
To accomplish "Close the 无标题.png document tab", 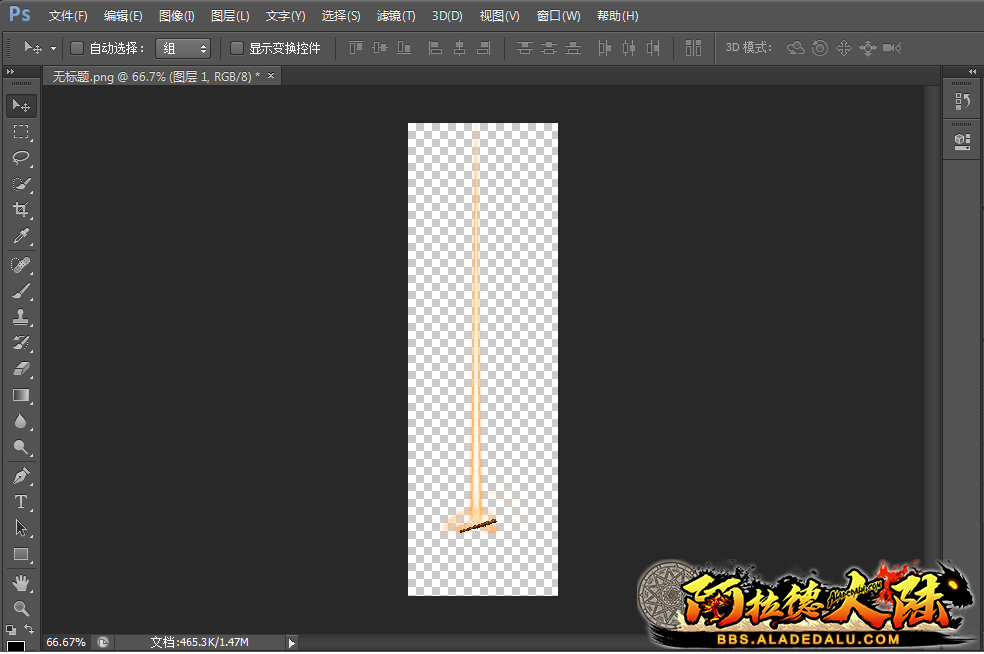I will (x=270, y=75).
